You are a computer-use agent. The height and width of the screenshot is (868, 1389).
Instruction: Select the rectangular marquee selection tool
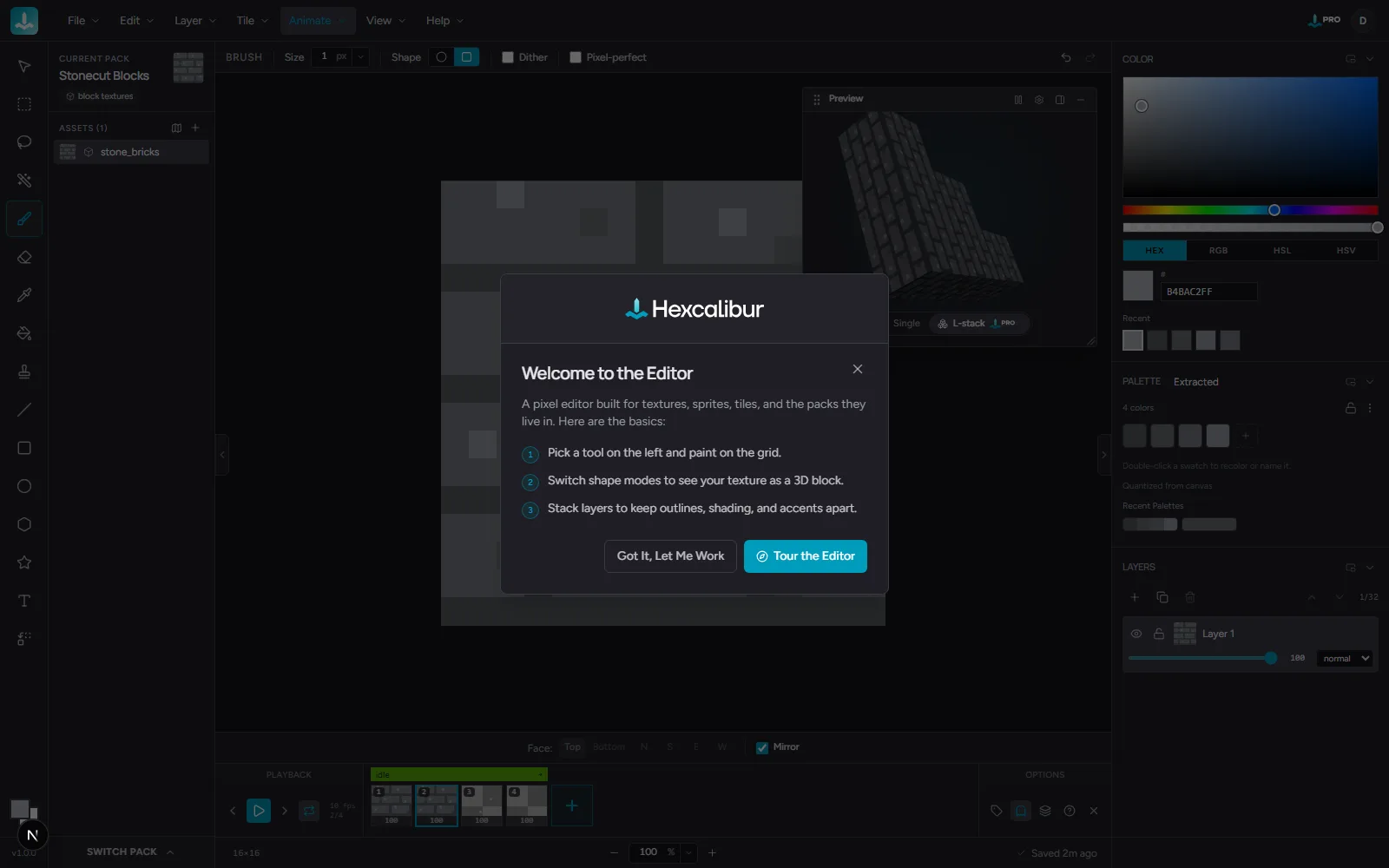[24, 104]
